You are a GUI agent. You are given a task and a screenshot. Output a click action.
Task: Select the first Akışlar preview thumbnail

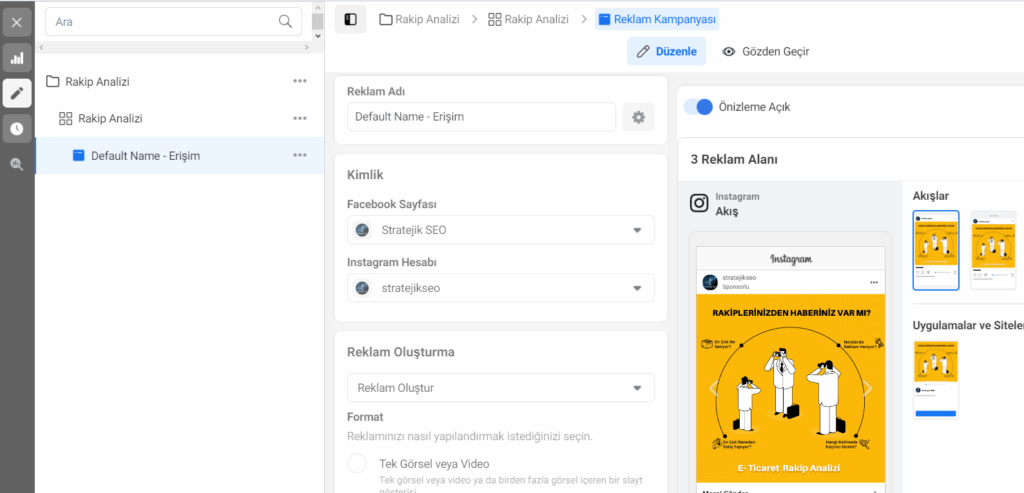936,250
